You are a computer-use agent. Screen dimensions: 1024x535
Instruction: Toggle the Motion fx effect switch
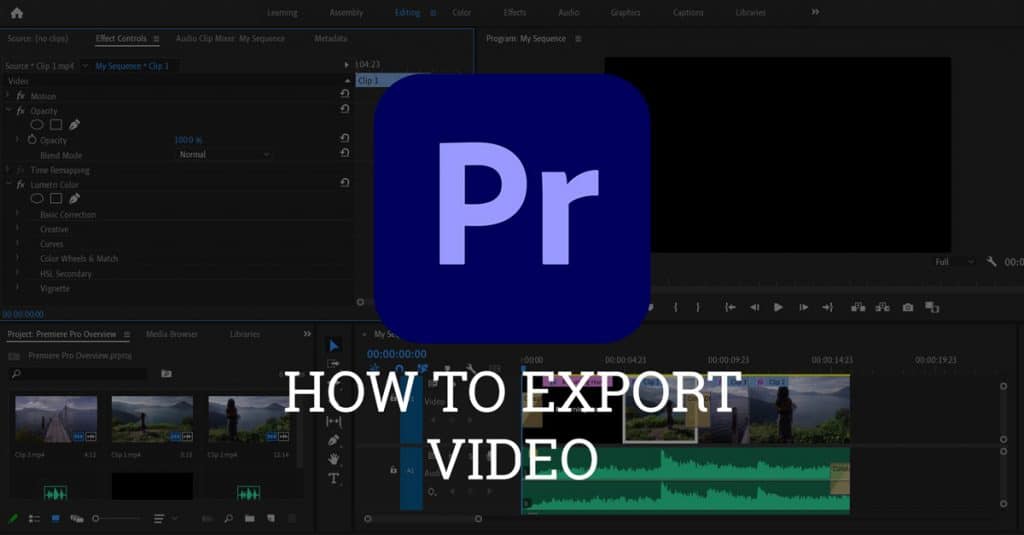coord(21,96)
